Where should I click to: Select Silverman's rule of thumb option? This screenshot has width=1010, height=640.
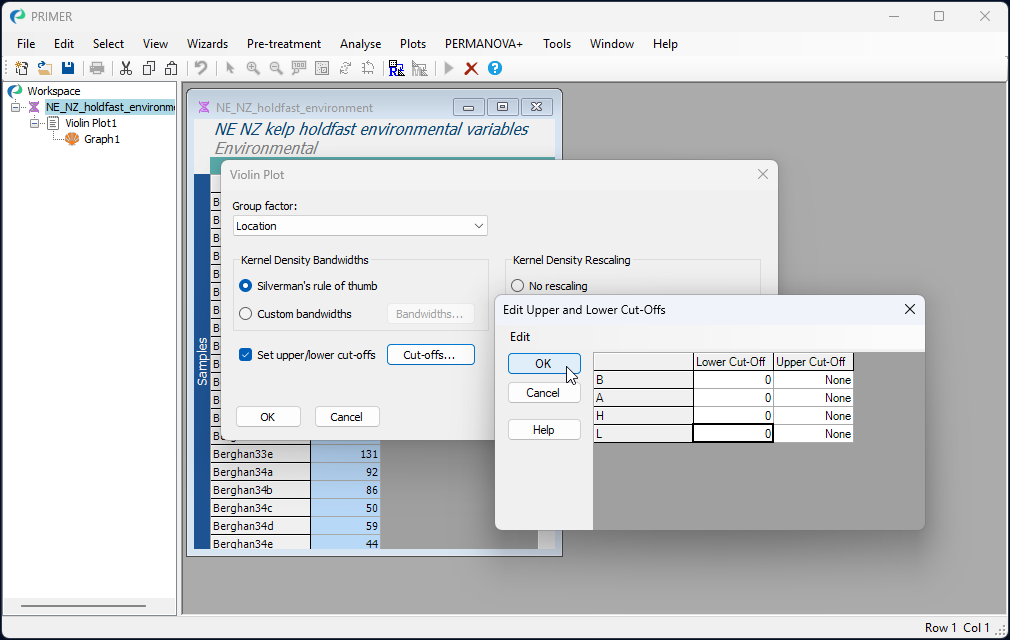[246, 286]
